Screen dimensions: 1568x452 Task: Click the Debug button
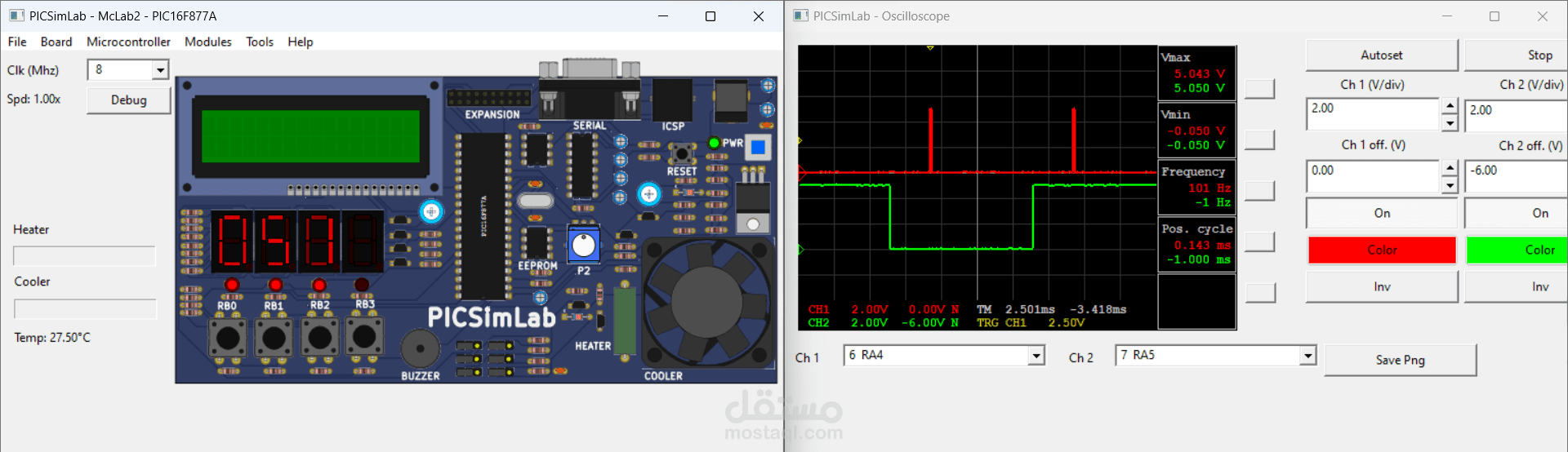pos(129,100)
